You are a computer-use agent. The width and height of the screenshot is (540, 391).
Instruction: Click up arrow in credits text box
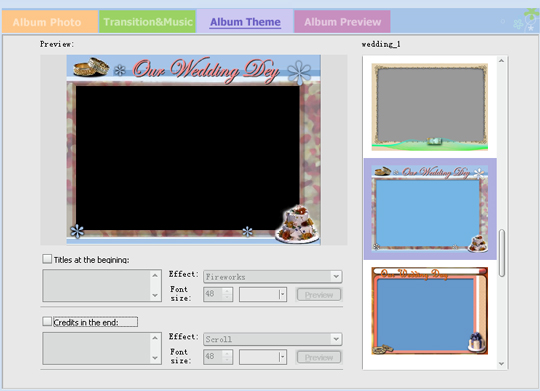coord(155,338)
